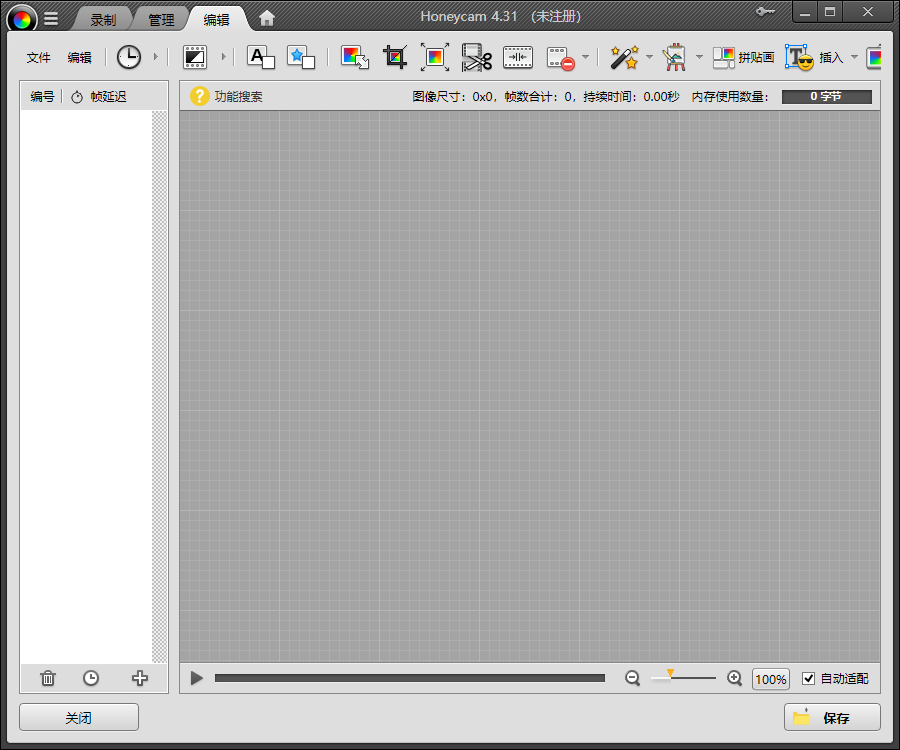Uncheck the 自动适配 checkbox
Viewport: 900px width, 750px height.
pos(809,679)
